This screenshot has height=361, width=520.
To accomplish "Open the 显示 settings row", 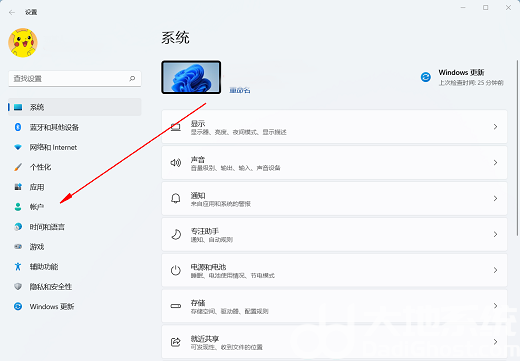I will click(334, 127).
